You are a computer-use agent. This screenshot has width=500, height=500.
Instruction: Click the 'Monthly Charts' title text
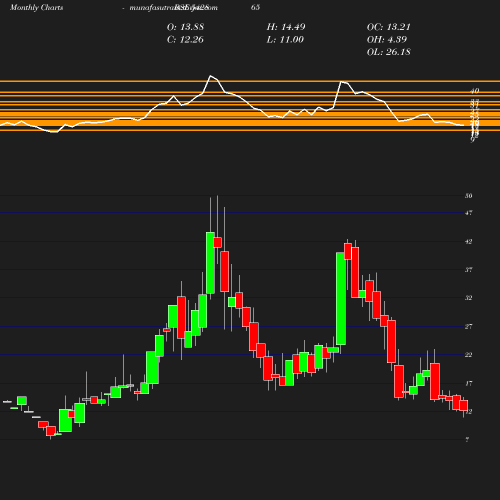[36, 8]
